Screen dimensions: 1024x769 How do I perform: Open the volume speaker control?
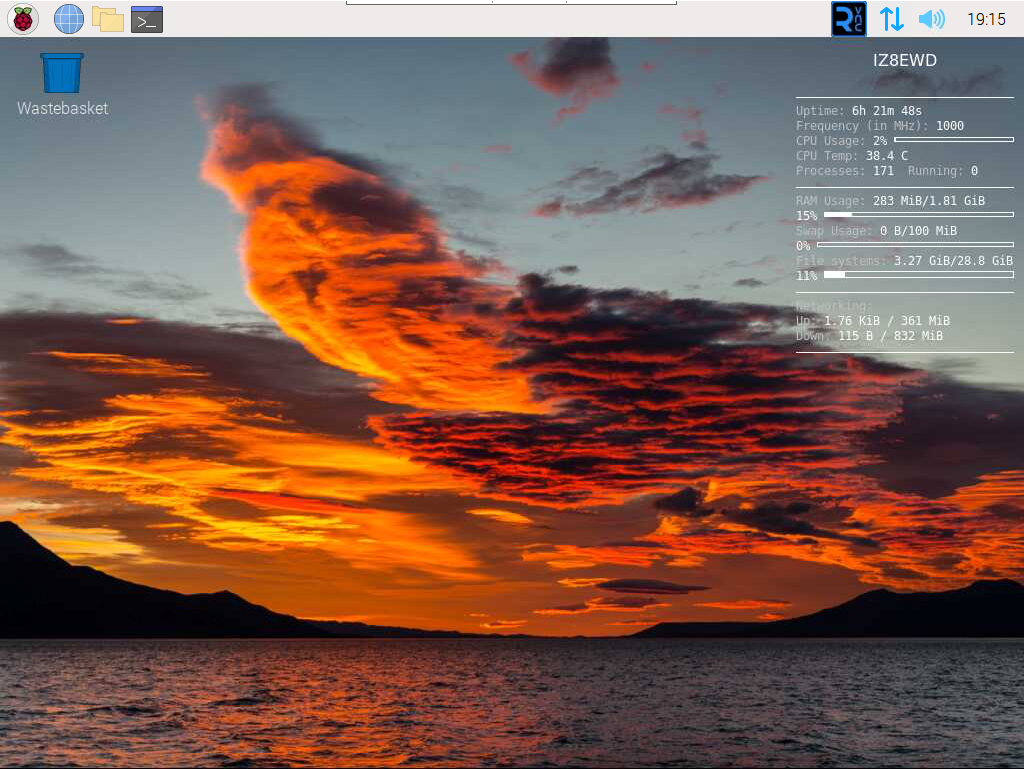click(931, 19)
